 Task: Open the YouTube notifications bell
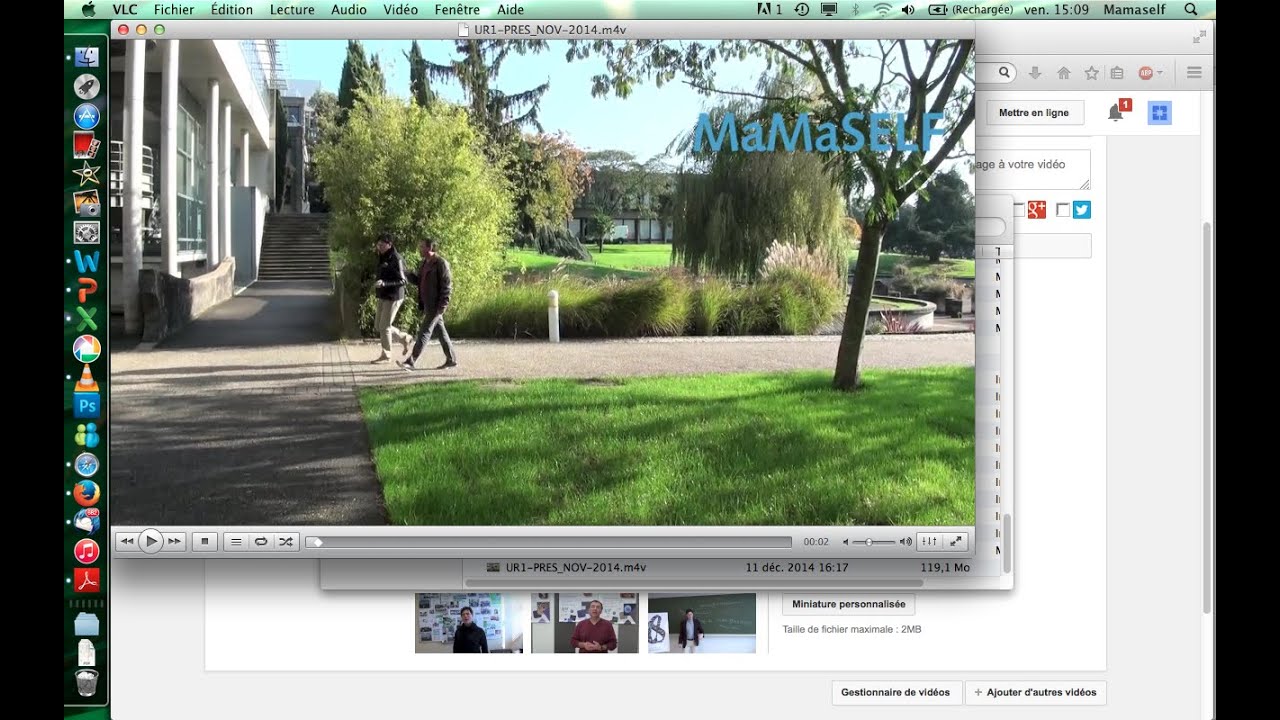click(1116, 112)
